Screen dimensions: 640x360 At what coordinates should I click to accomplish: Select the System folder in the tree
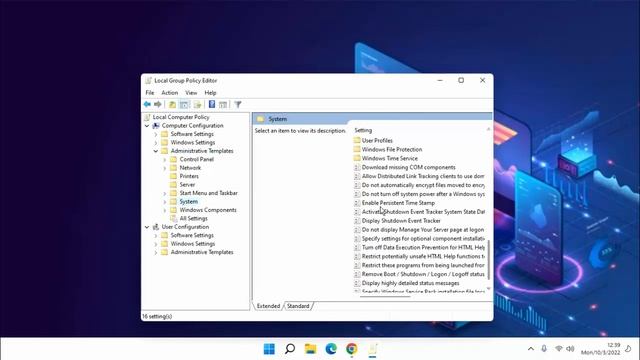pyautogui.click(x=189, y=202)
